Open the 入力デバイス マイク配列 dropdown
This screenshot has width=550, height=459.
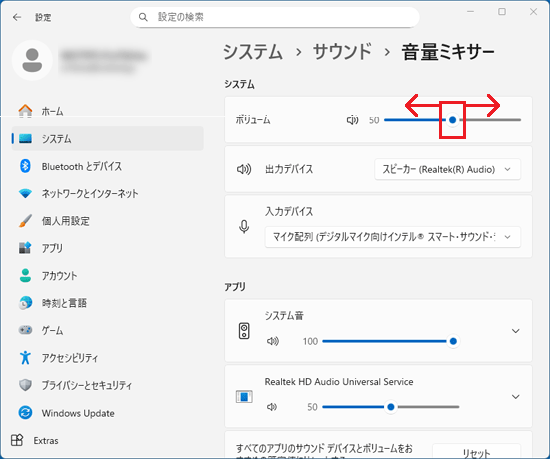(x=393, y=237)
